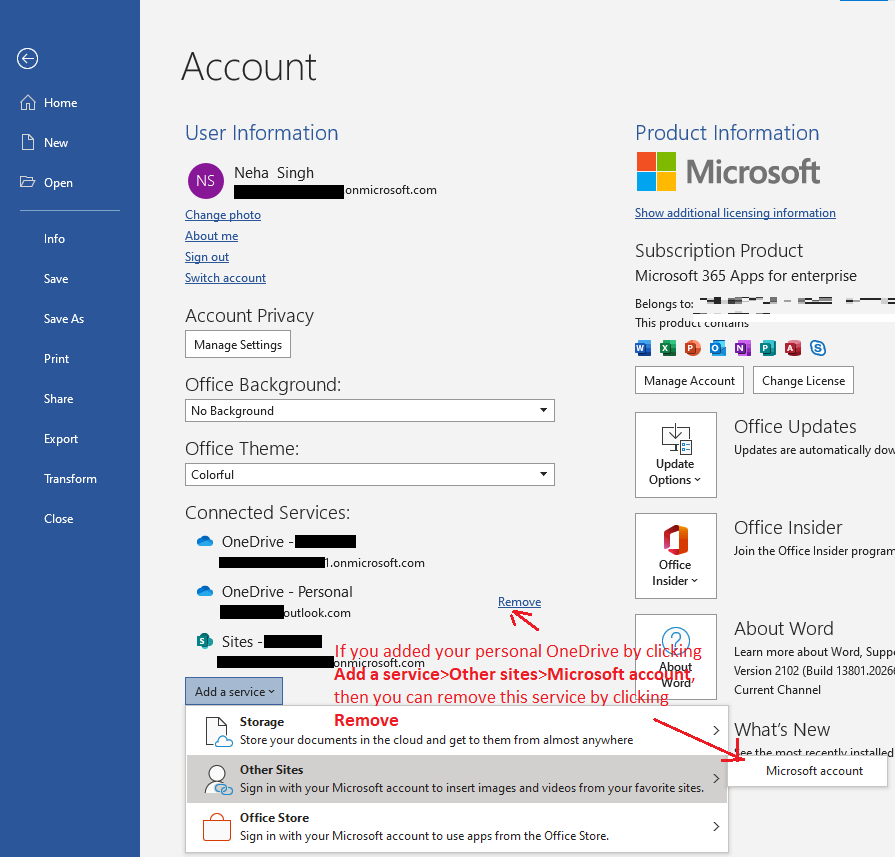Click the OneDrive cloud icon for Personal
895x857 pixels.
point(205,591)
